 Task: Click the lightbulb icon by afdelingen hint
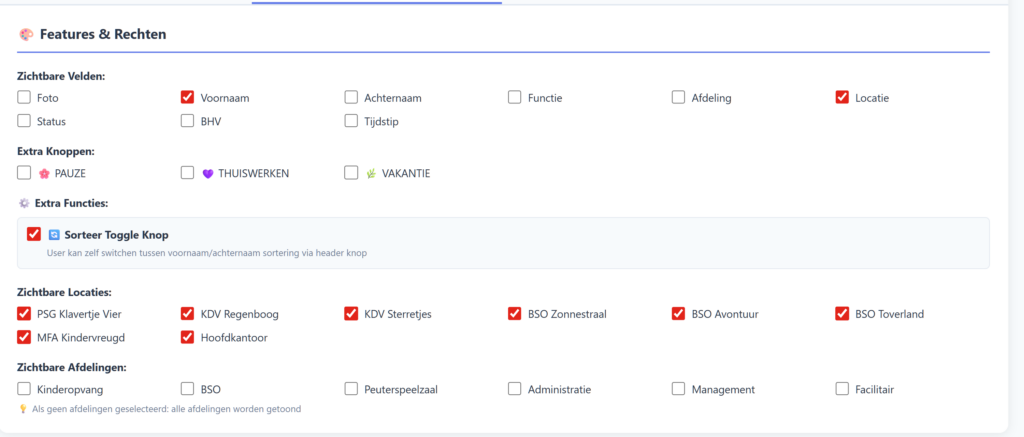click(23, 409)
